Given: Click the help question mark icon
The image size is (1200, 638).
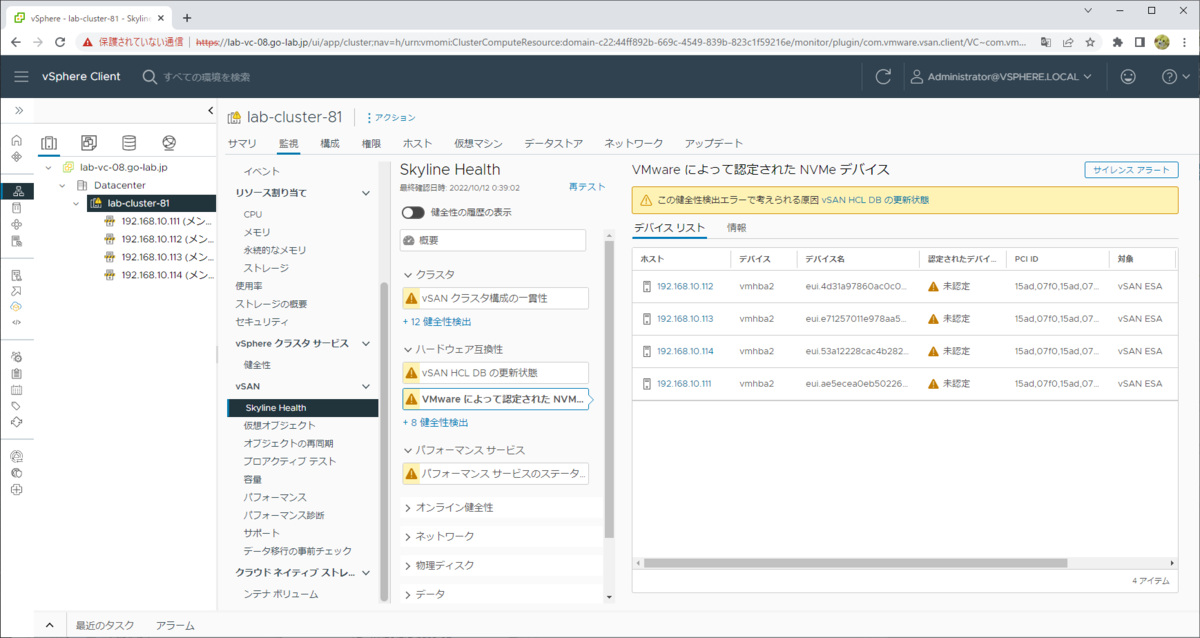Looking at the screenshot, I should [1169, 77].
